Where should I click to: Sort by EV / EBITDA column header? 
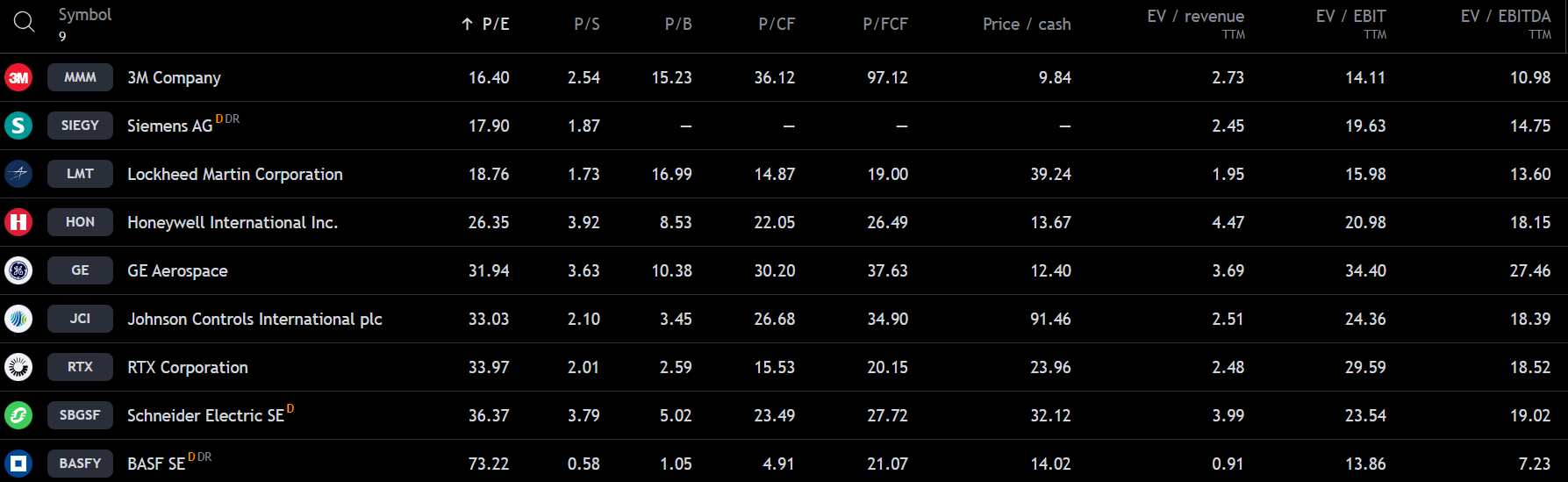(1505, 17)
